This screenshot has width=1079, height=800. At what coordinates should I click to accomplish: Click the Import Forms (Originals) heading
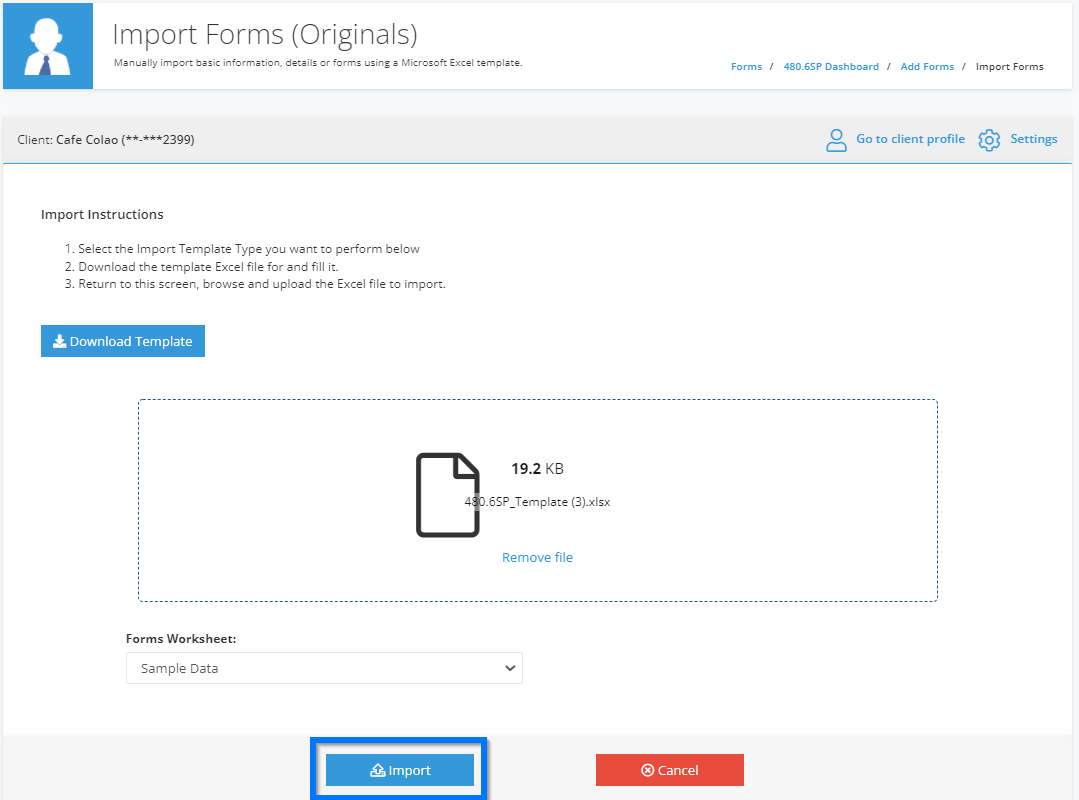pyautogui.click(x=265, y=34)
